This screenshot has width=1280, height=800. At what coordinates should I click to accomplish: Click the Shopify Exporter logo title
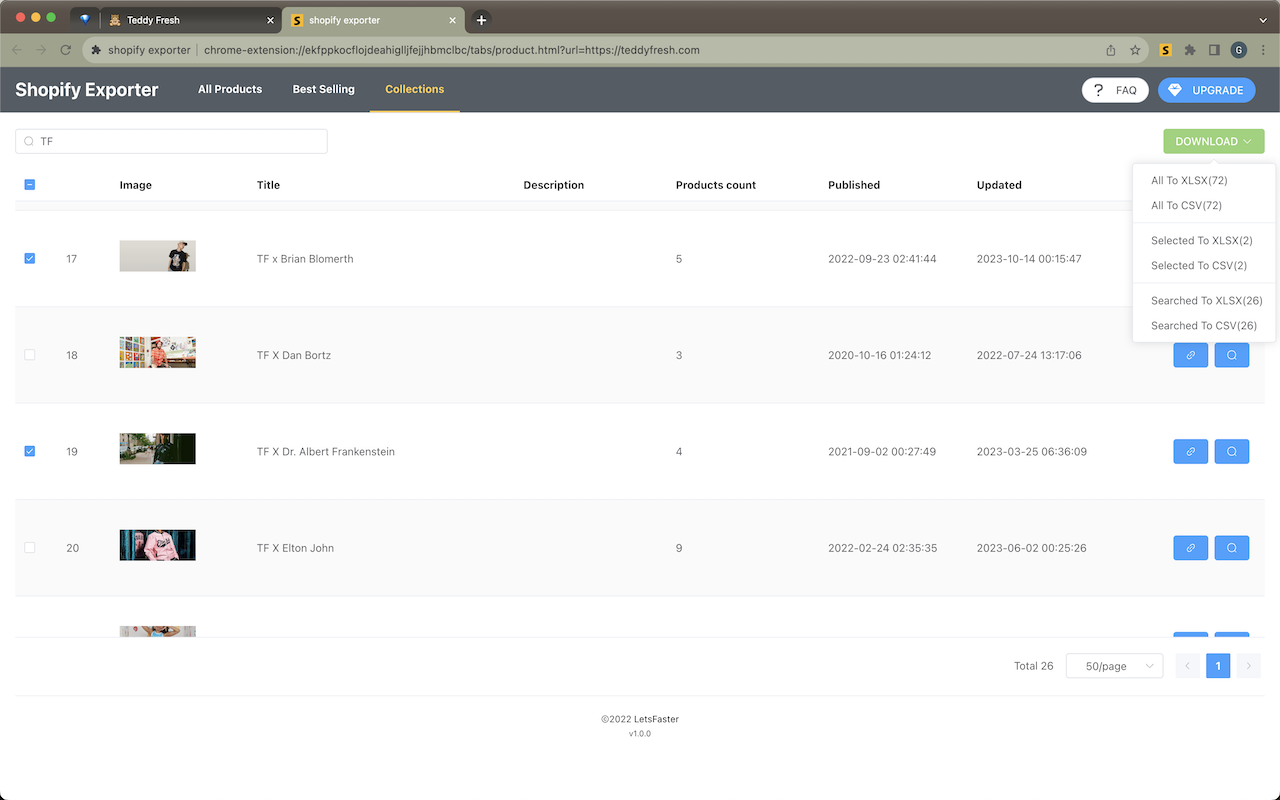(x=87, y=90)
